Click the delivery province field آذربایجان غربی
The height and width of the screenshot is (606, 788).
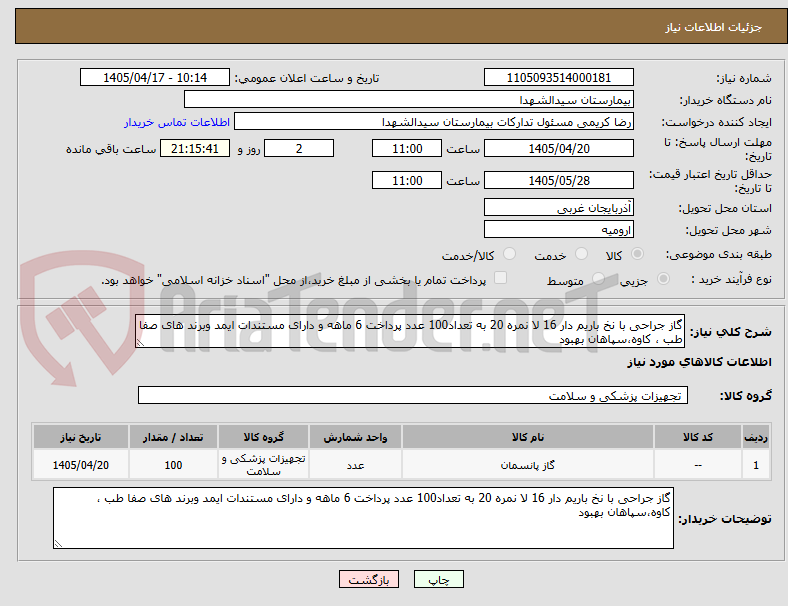pyautogui.click(x=558, y=208)
